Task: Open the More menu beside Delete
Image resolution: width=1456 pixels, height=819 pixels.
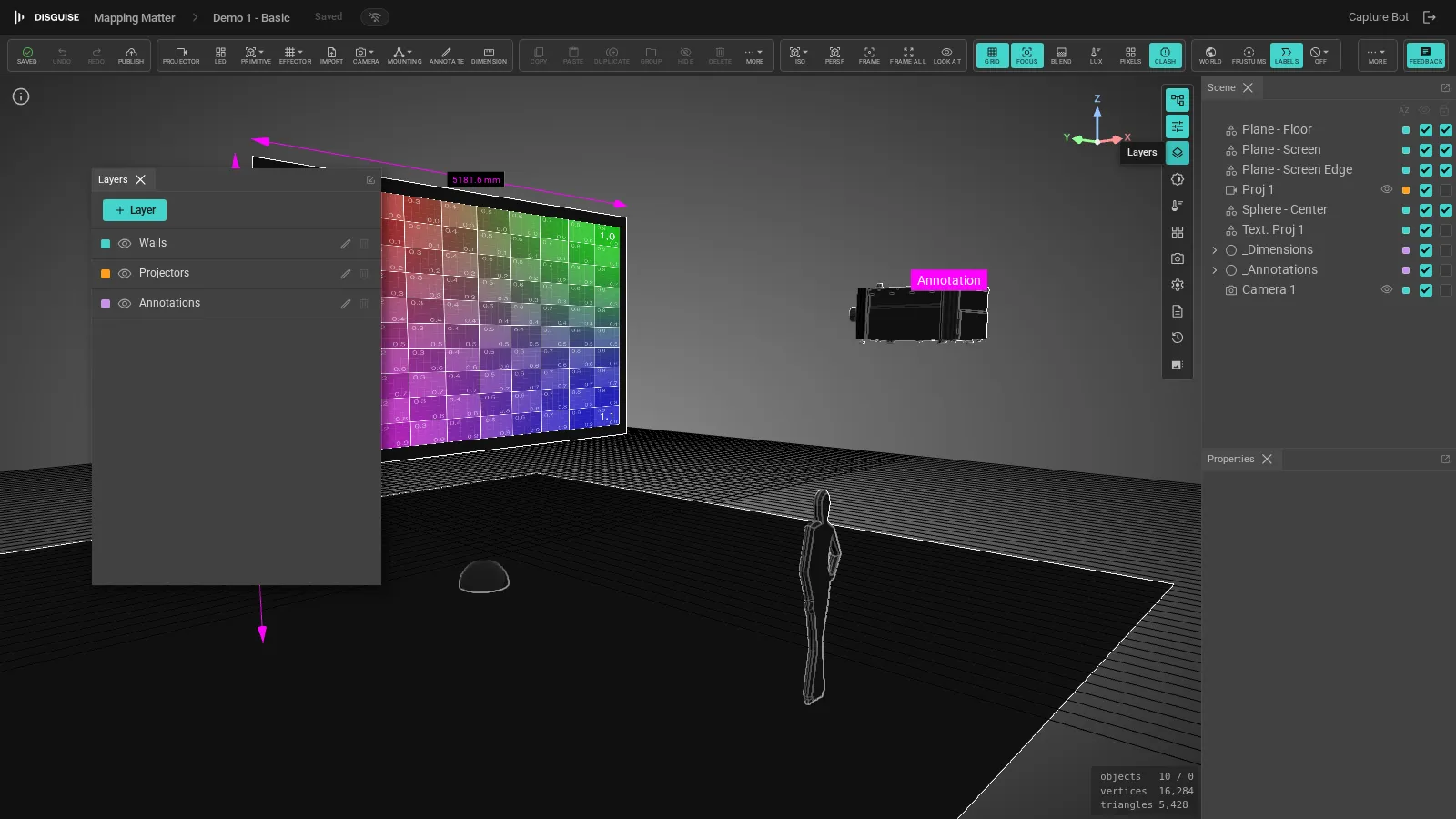Action: pyautogui.click(x=754, y=56)
